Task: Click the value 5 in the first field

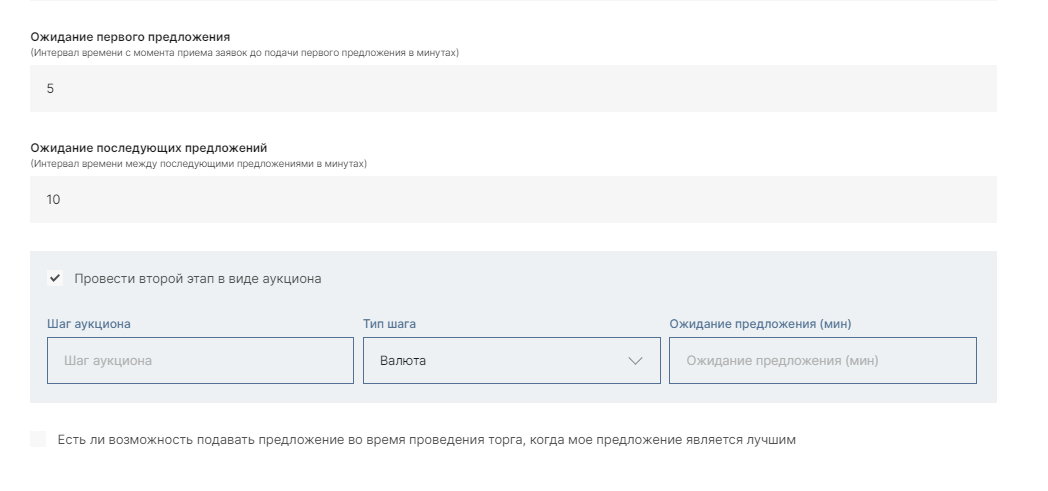Action: tap(51, 89)
